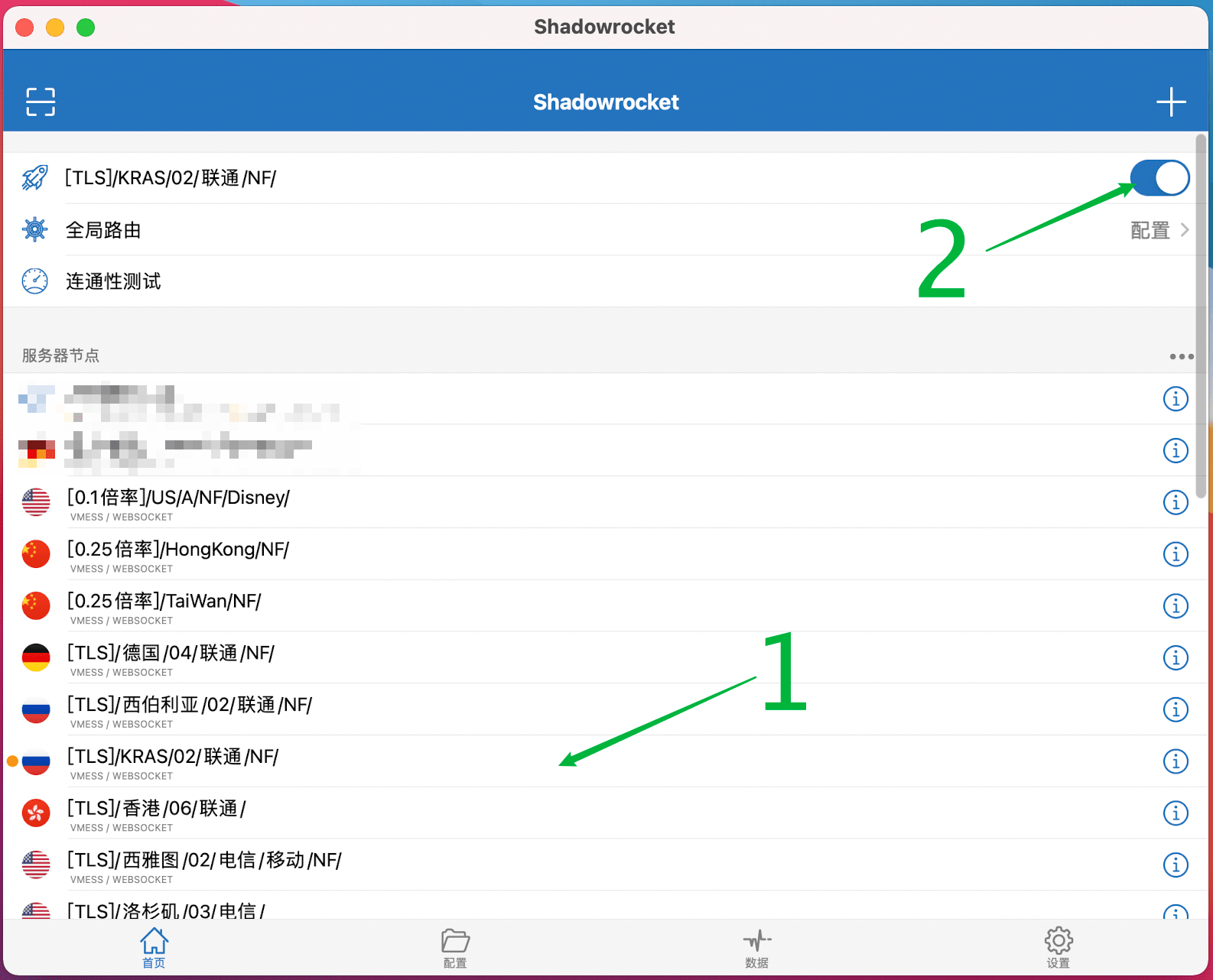Click the connectivity test gauge icon
1213x980 pixels.
pos(35,281)
